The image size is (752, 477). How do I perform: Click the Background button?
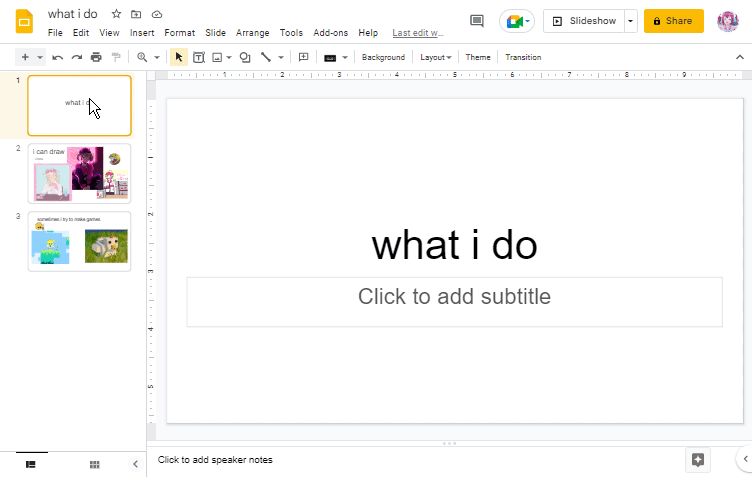pos(383,57)
